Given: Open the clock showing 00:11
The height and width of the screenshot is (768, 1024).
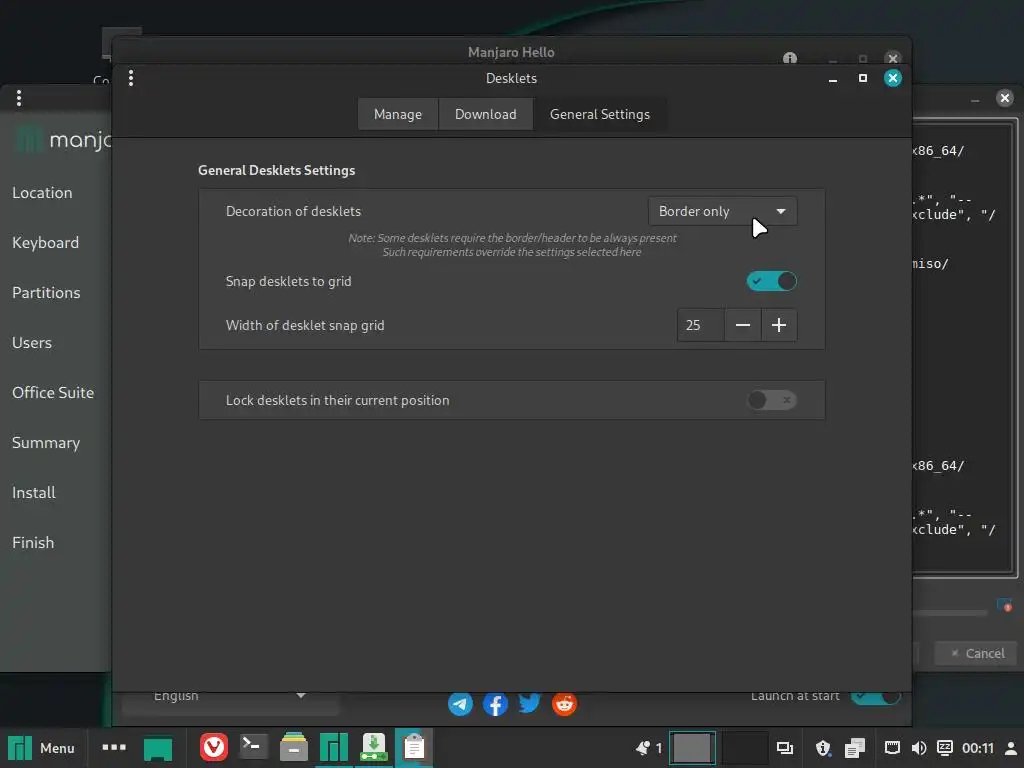Looking at the screenshot, I should coord(978,748).
